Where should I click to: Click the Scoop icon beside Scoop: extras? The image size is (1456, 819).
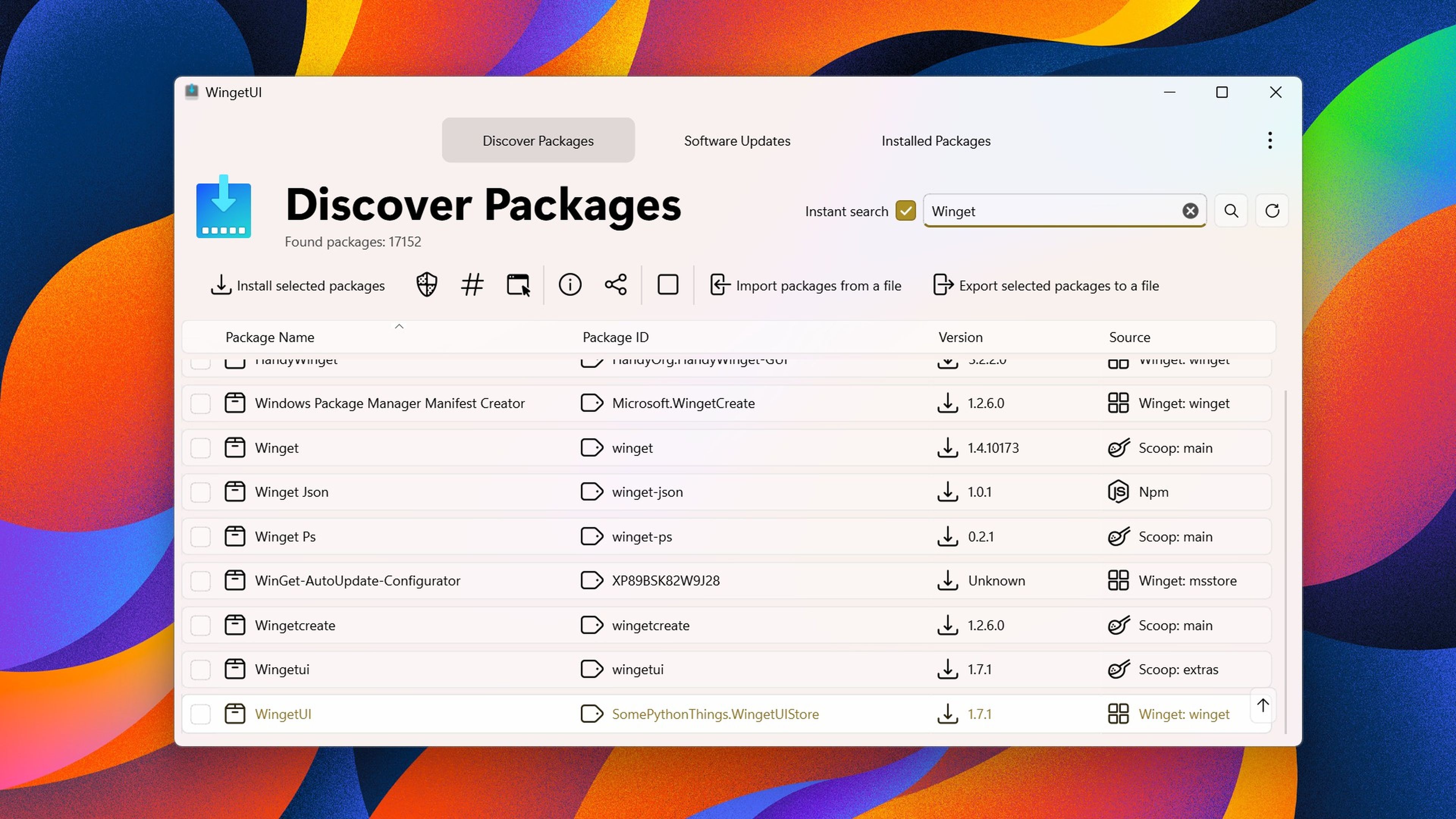(1119, 669)
